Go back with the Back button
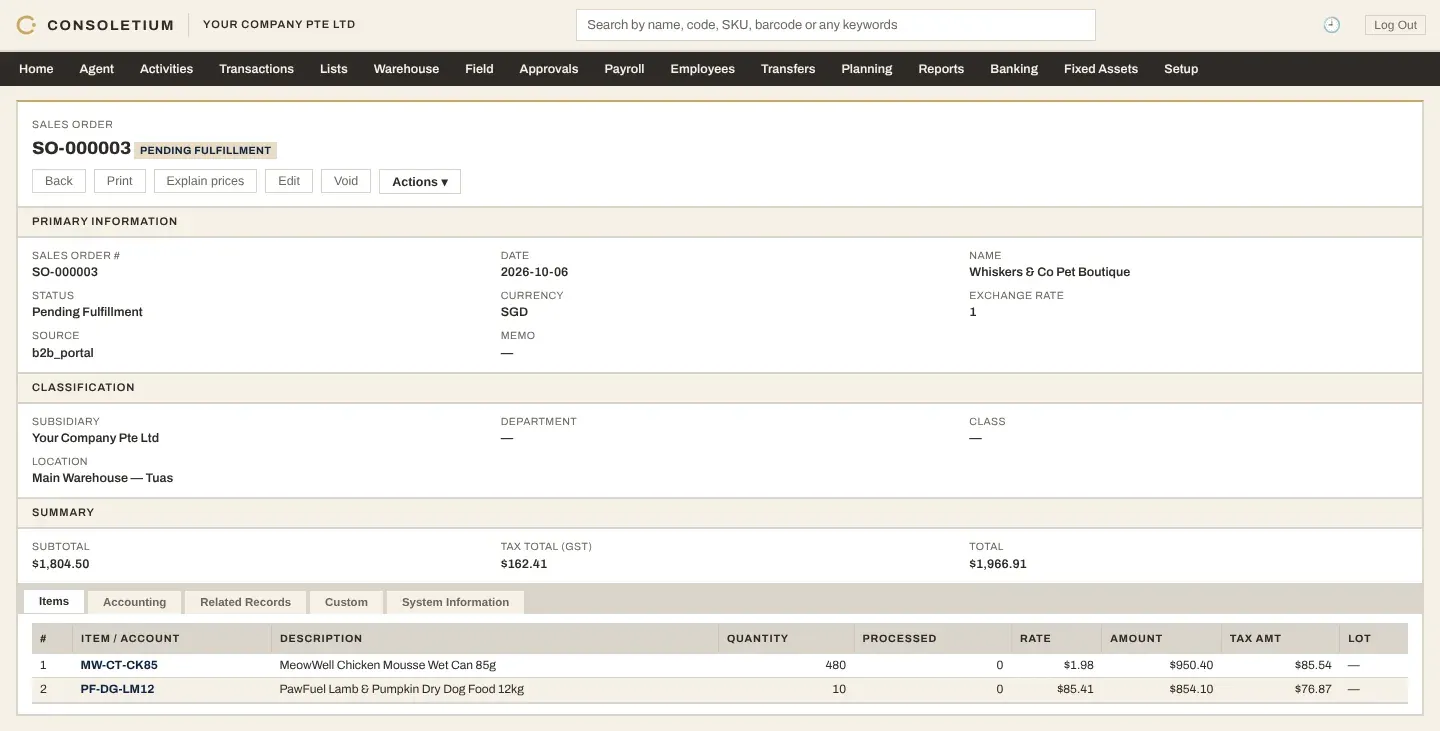The width and height of the screenshot is (1440, 731). point(59,181)
